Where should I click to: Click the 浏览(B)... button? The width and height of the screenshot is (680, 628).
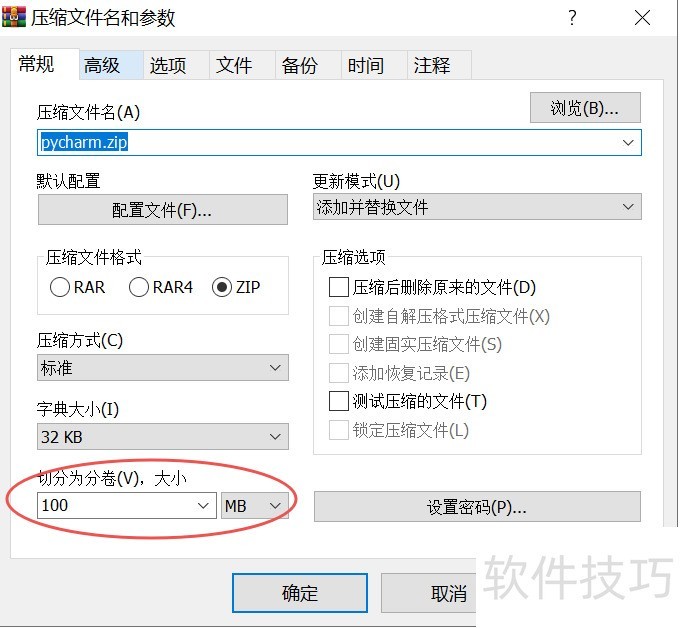584,108
